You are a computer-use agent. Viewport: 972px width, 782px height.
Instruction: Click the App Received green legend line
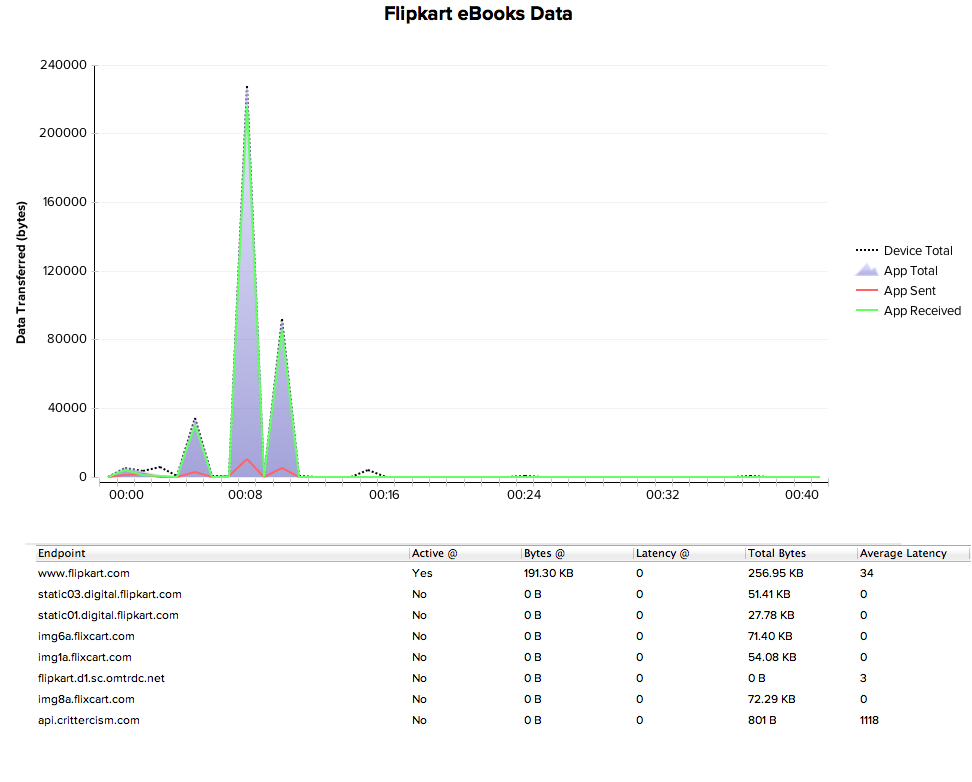[867, 310]
